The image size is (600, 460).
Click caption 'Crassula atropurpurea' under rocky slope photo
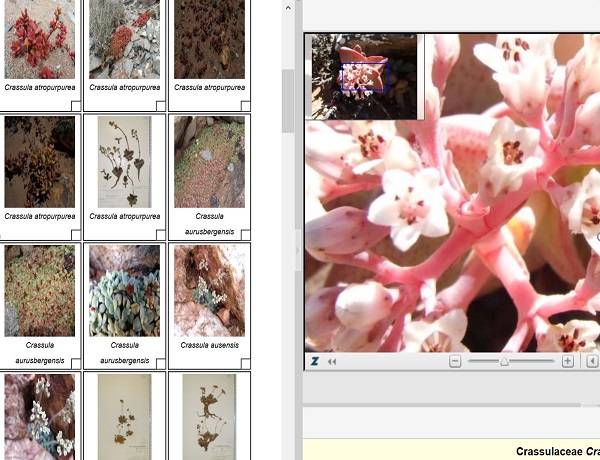coord(125,88)
